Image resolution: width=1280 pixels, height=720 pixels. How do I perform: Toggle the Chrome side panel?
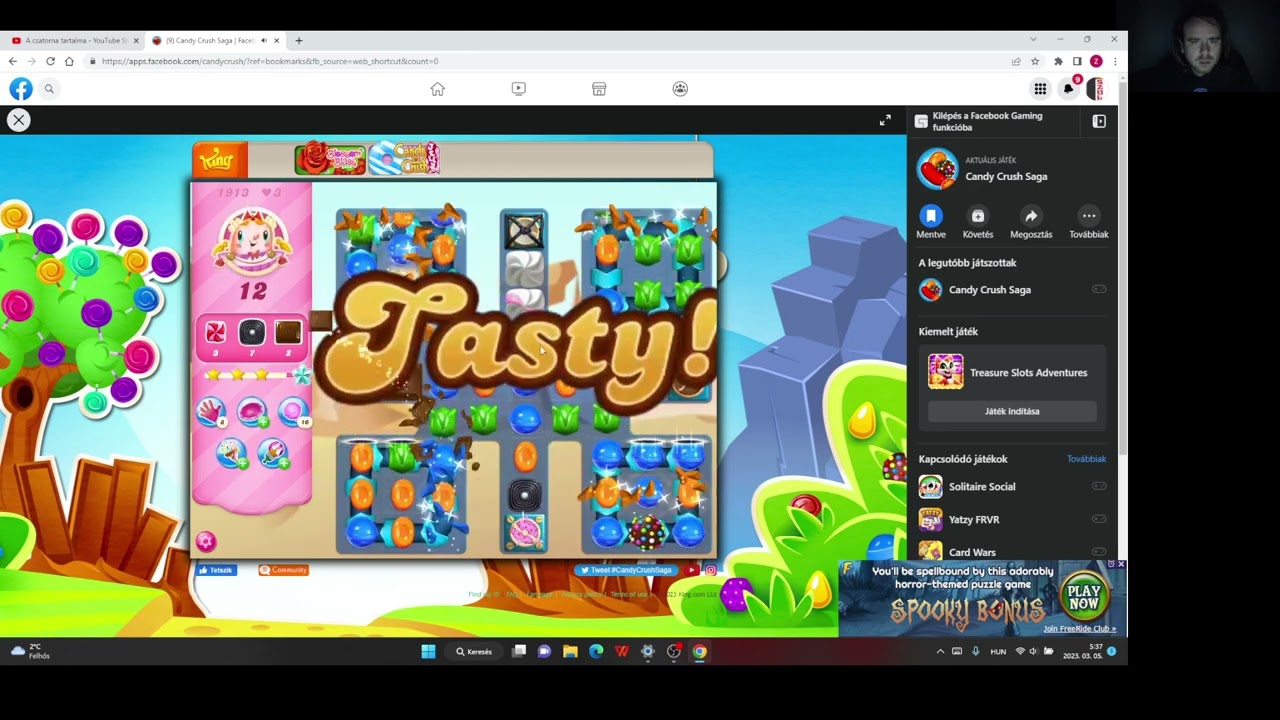coord(1077,61)
